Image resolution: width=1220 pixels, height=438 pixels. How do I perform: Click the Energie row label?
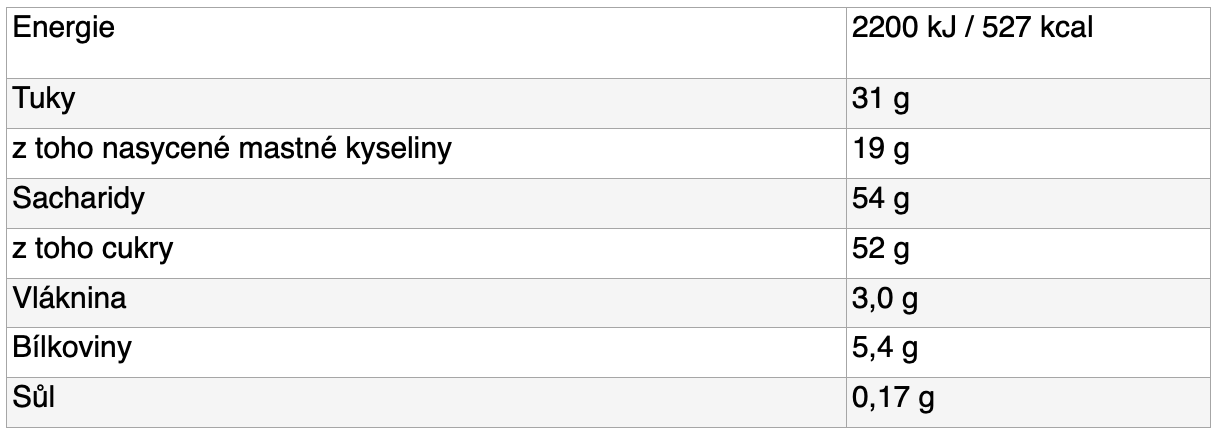pos(62,30)
